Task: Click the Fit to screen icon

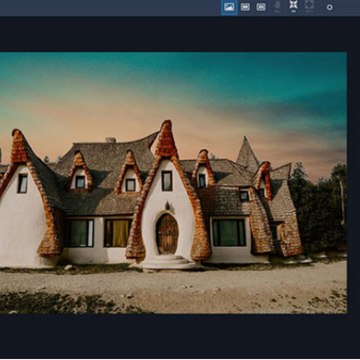Action: click(293, 6)
